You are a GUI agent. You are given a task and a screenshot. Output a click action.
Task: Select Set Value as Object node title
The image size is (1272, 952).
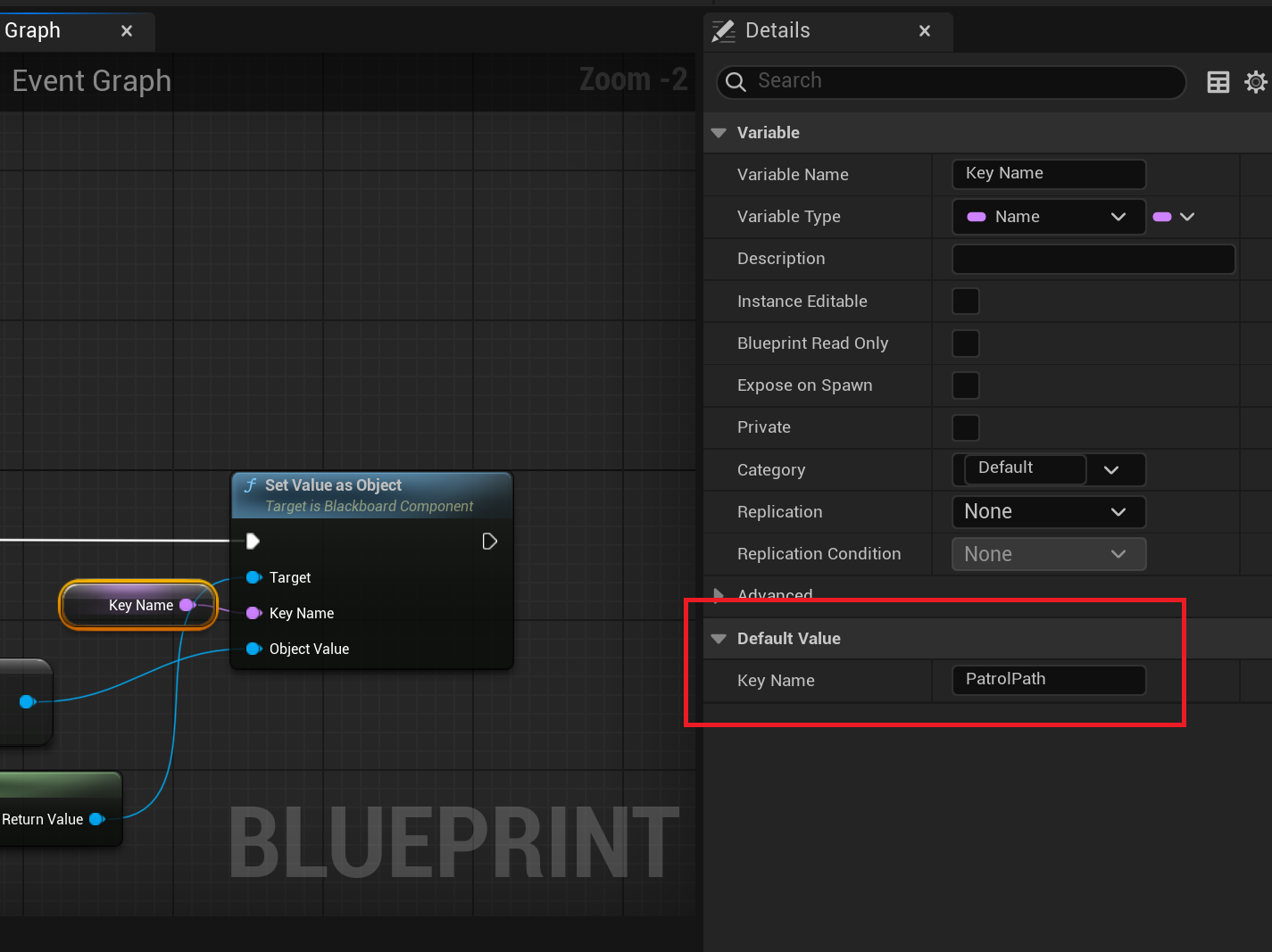[333, 485]
